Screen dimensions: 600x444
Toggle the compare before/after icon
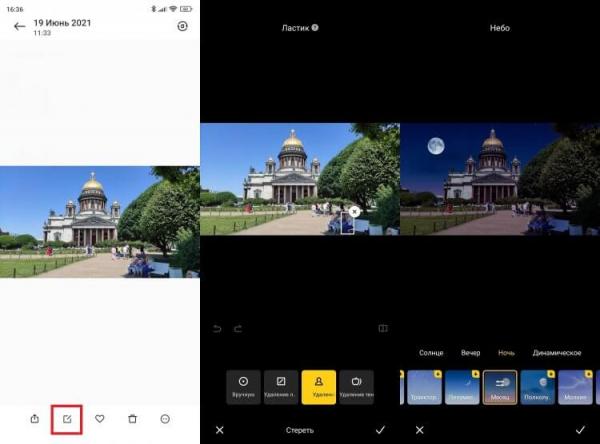click(x=383, y=328)
